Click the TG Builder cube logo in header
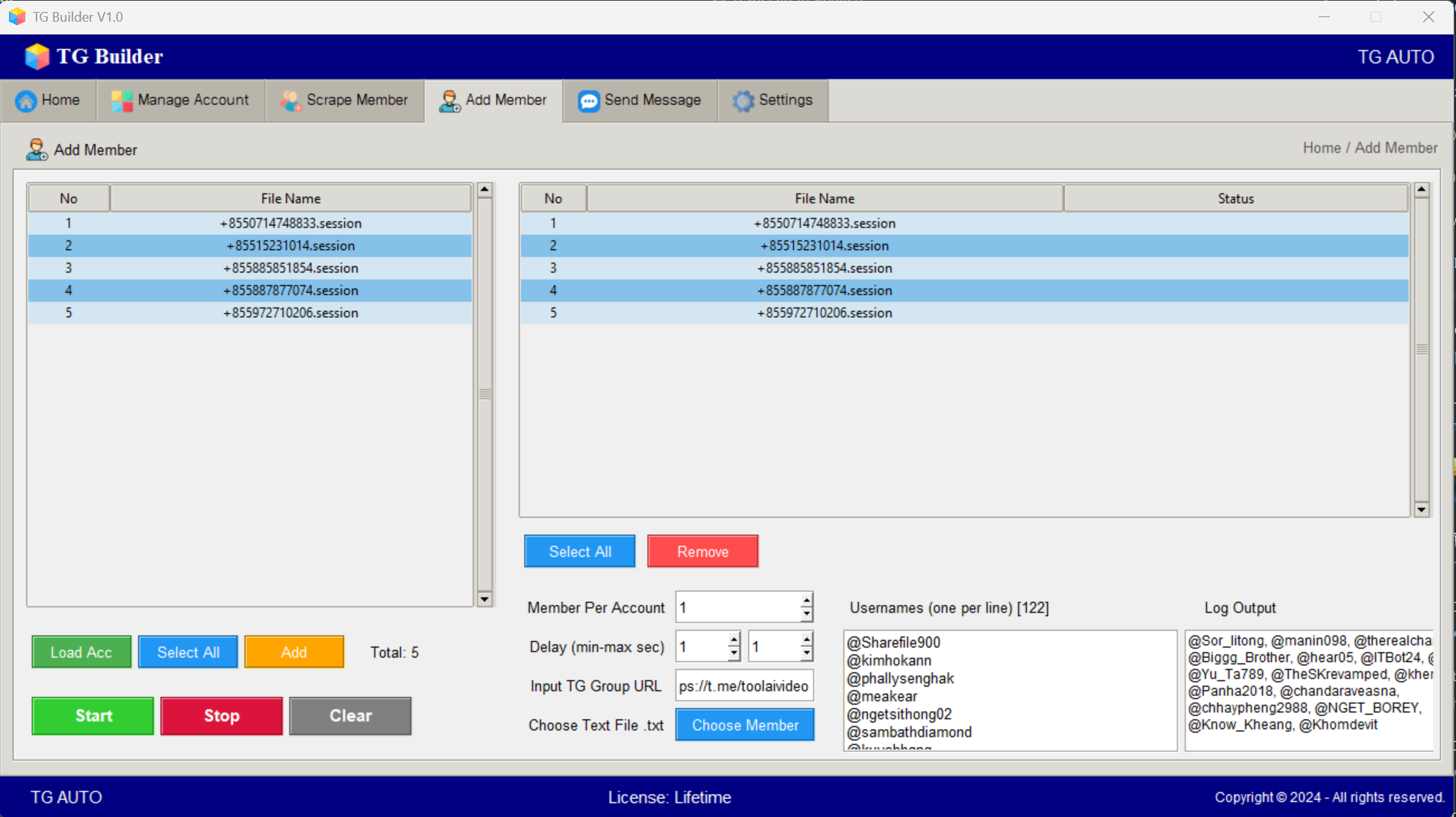 [37, 57]
